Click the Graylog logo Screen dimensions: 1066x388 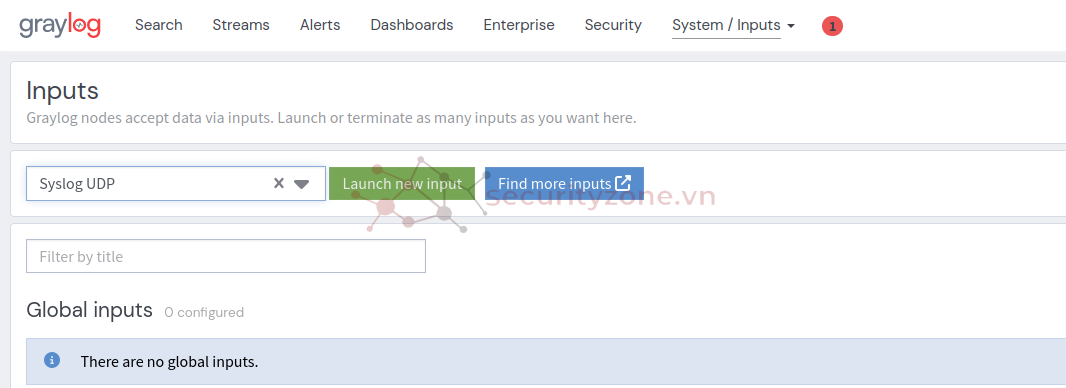point(60,26)
